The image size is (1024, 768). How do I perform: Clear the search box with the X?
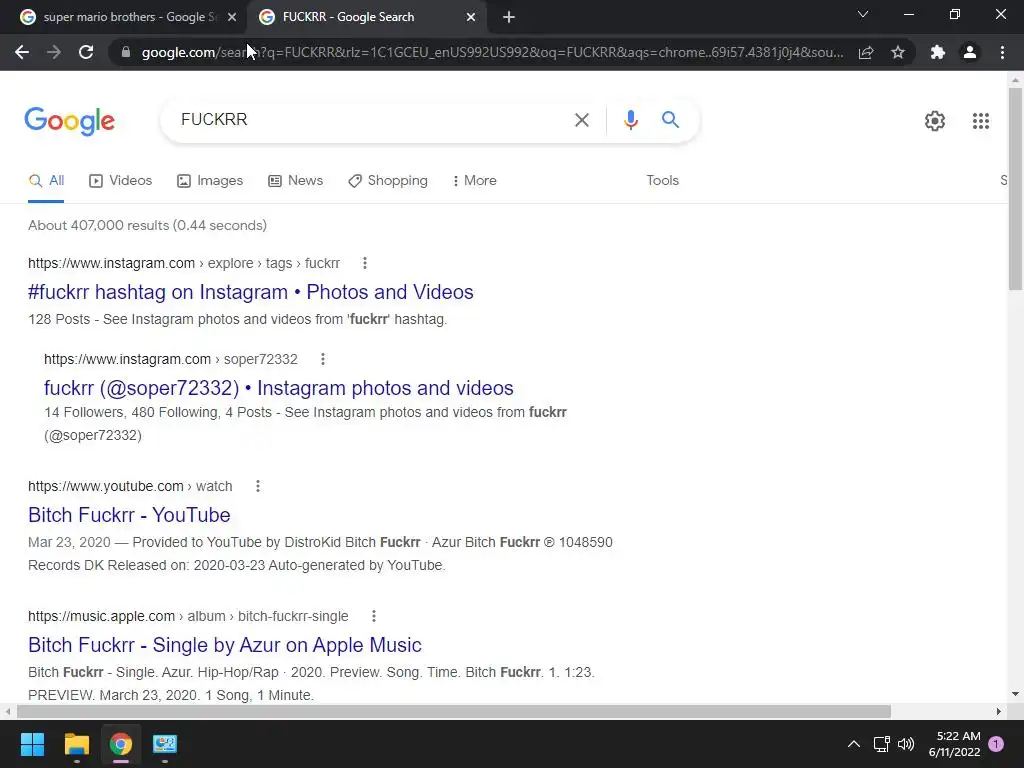point(581,120)
